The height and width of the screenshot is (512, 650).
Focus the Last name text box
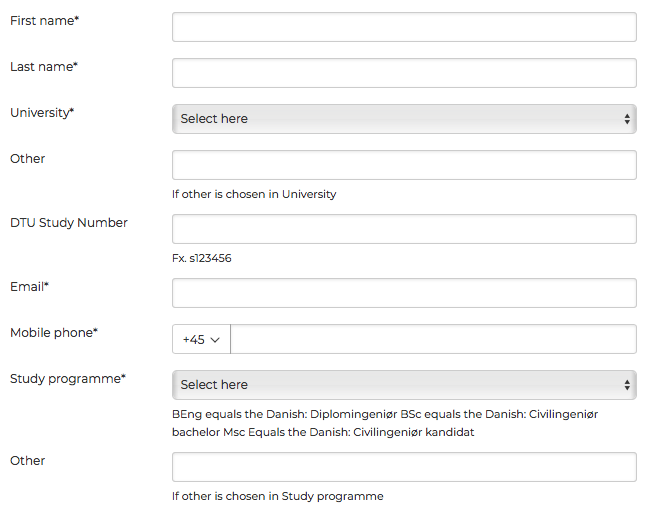click(404, 73)
